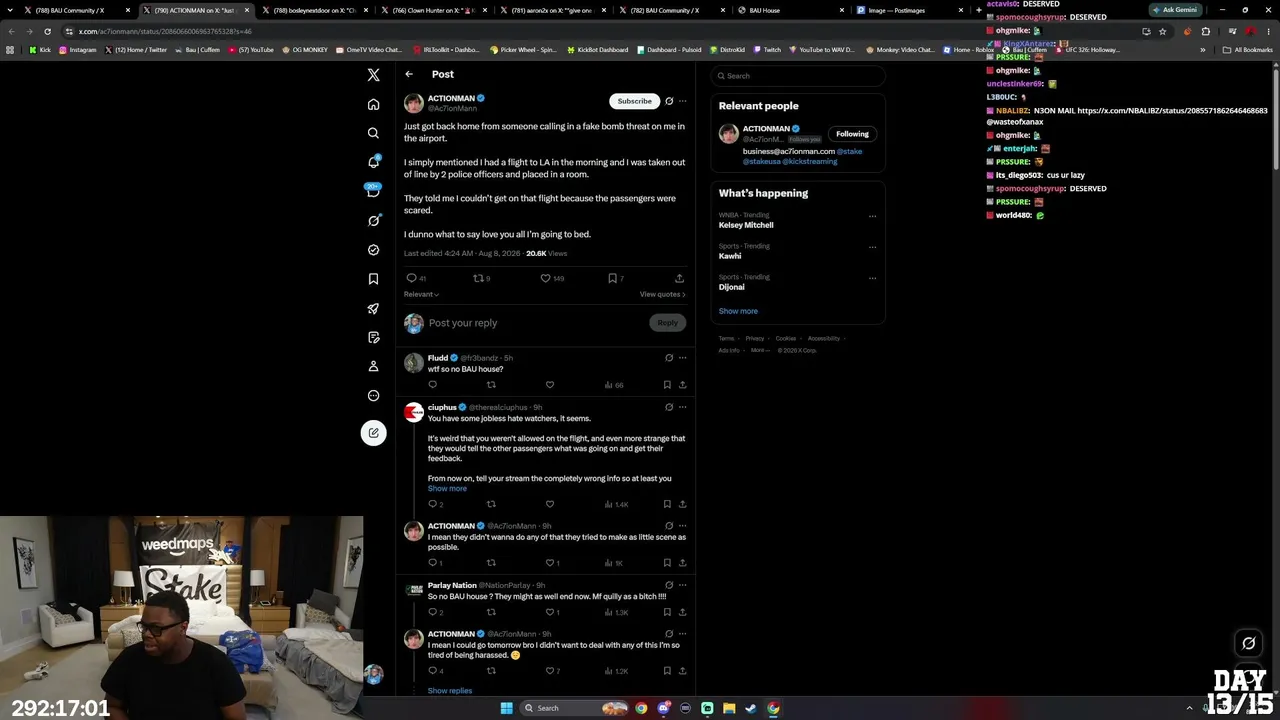Open the Kelsey Mitchell trending topic
Screen dimensions: 1280x720
tap(746, 225)
